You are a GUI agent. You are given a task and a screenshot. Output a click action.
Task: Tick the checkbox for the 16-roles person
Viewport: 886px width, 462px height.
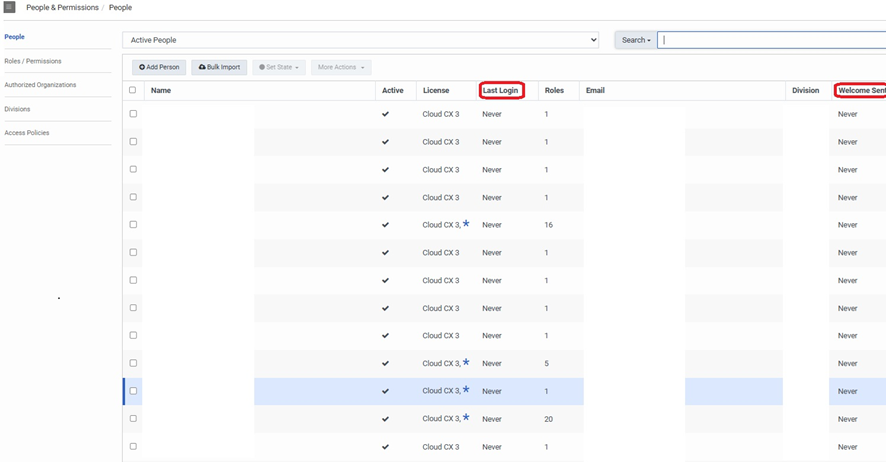(x=133, y=224)
